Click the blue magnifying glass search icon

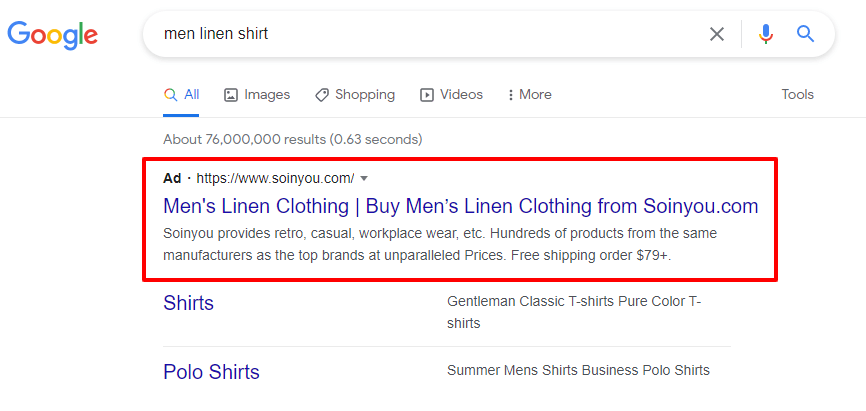point(805,34)
